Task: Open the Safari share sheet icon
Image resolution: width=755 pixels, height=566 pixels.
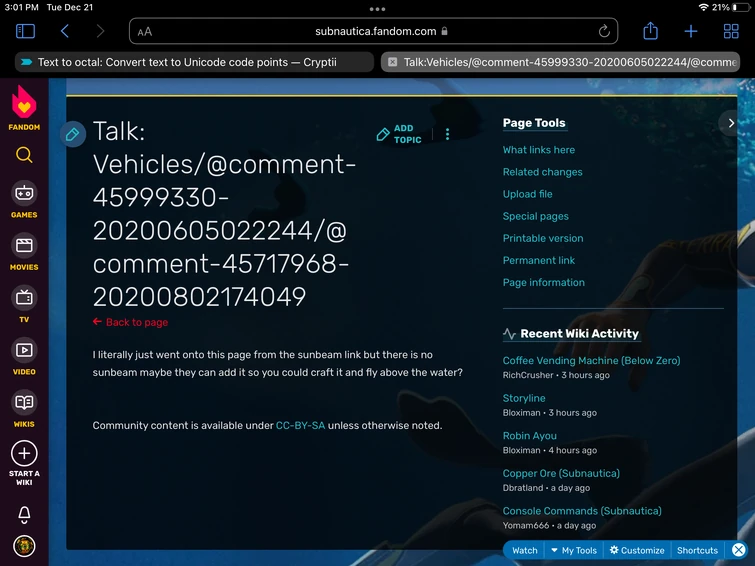Action: pyautogui.click(x=650, y=31)
